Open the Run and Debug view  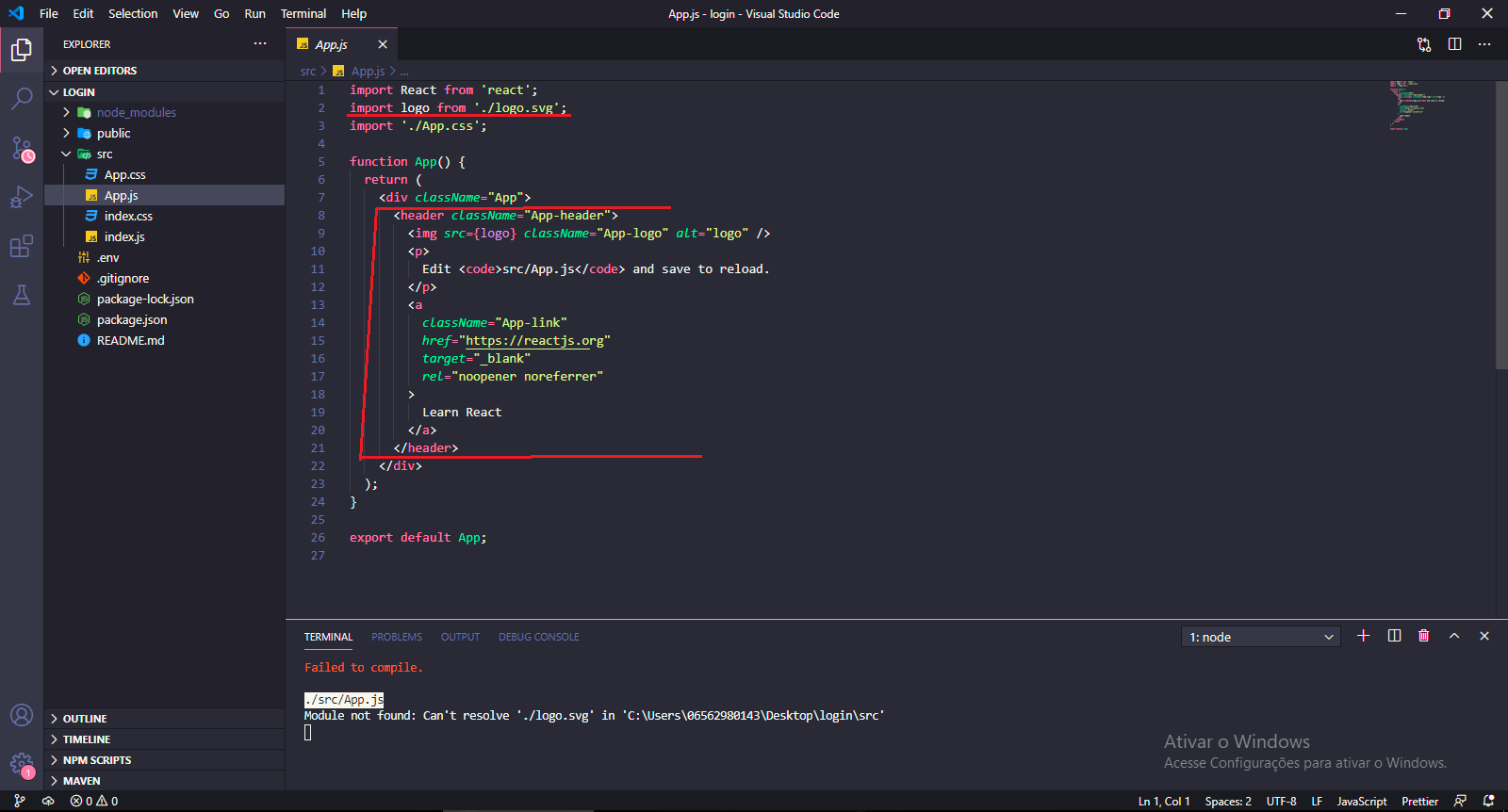[x=22, y=198]
